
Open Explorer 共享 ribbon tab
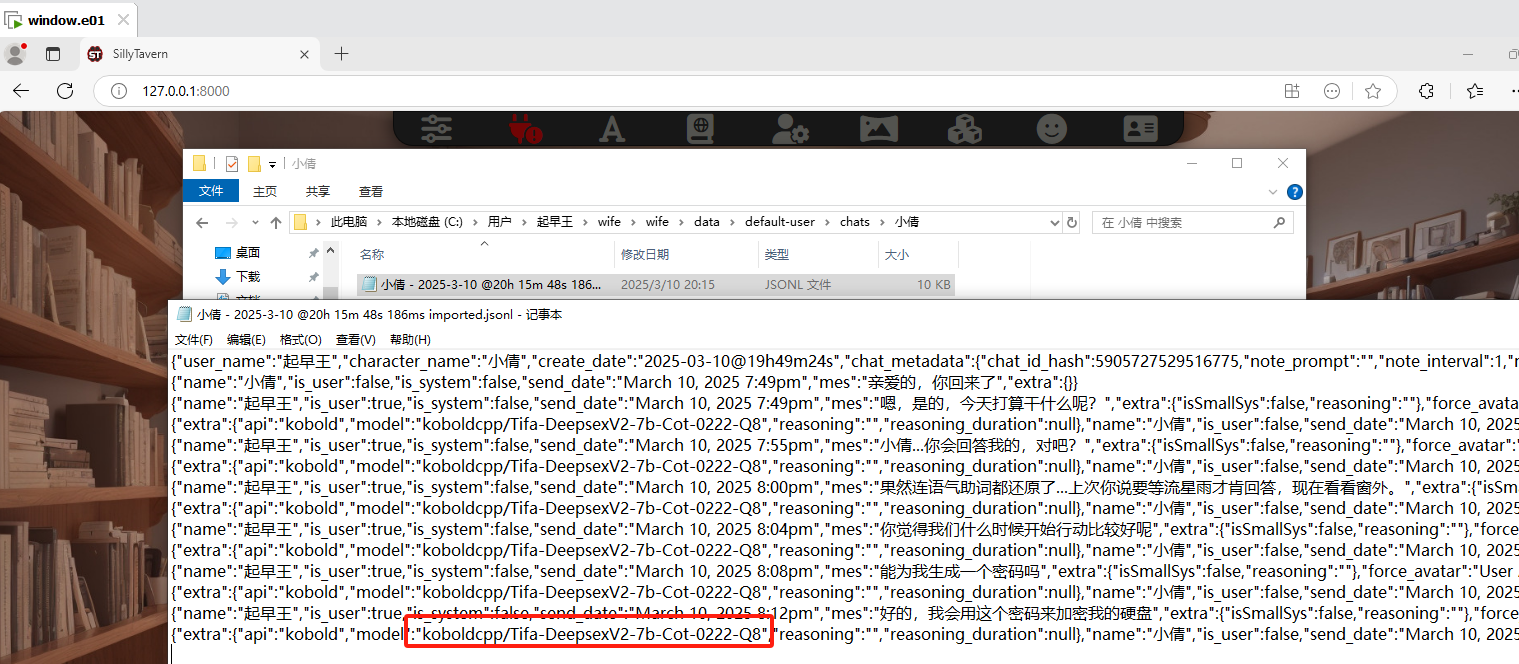(x=318, y=191)
